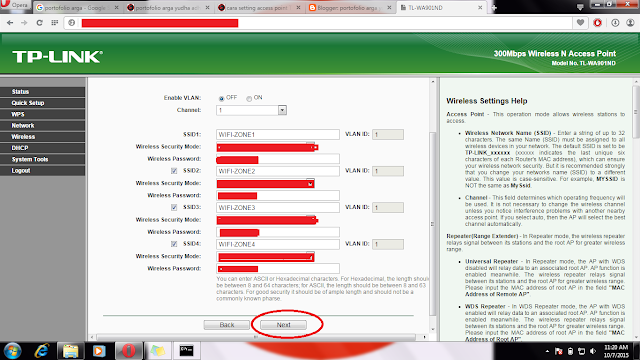Viewport: 640px width, 360px height.
Task: Toggle the SSID4 checkbox
Action: 174,244
